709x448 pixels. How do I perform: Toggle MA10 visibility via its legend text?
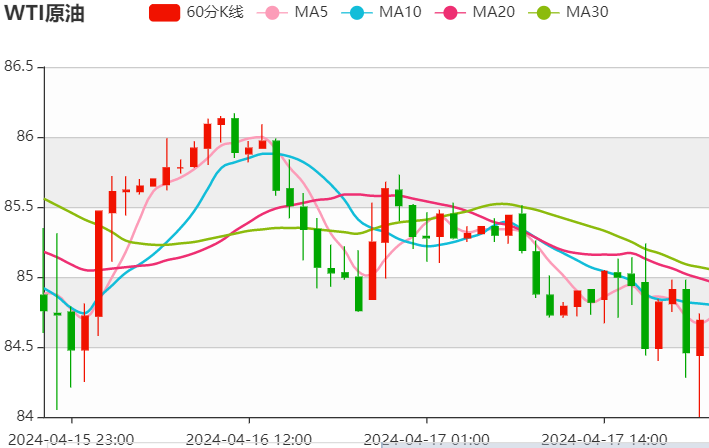(x=401, y=13)
